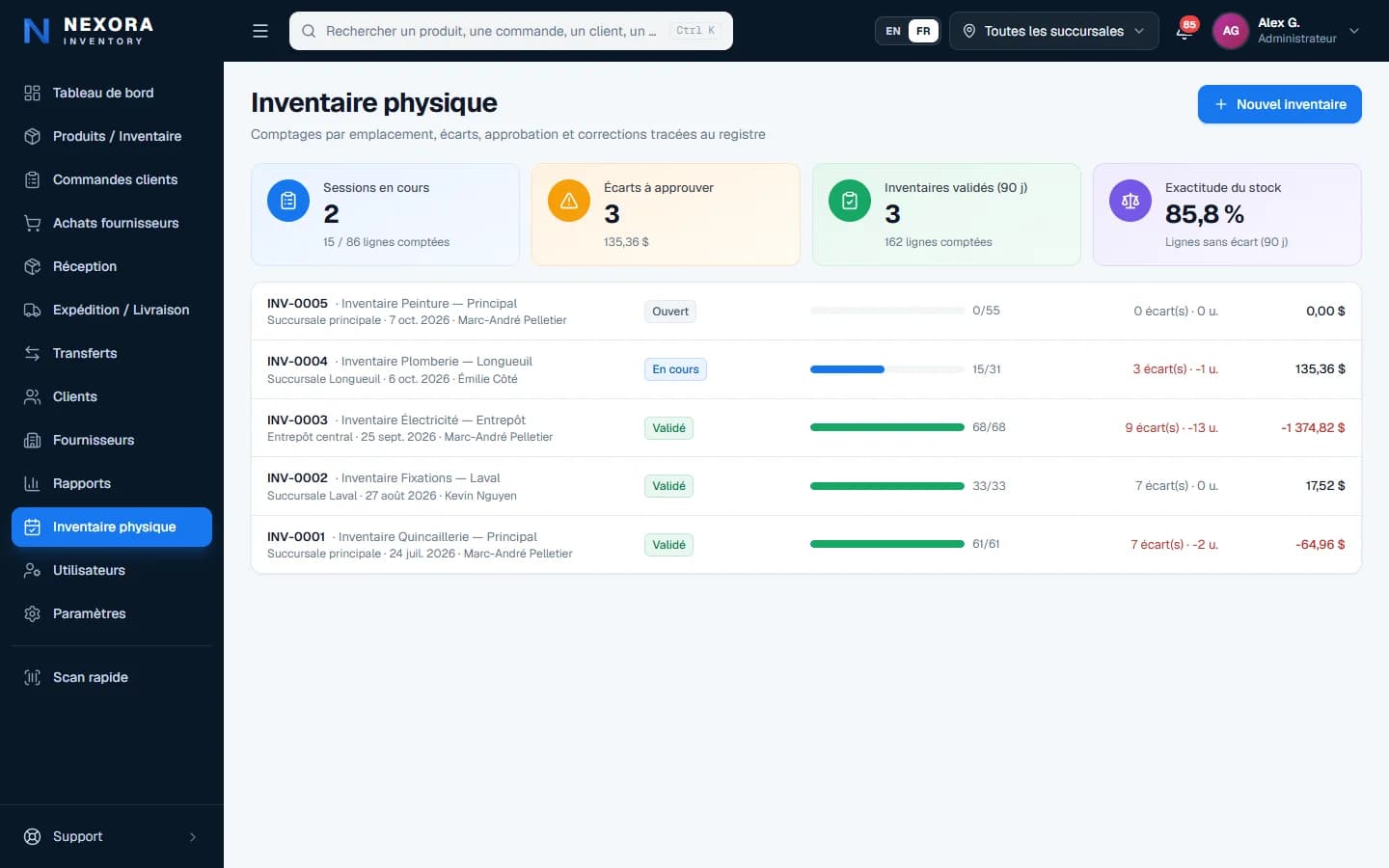Open the Toutes les succursales dropdown

coord(1054,31)
